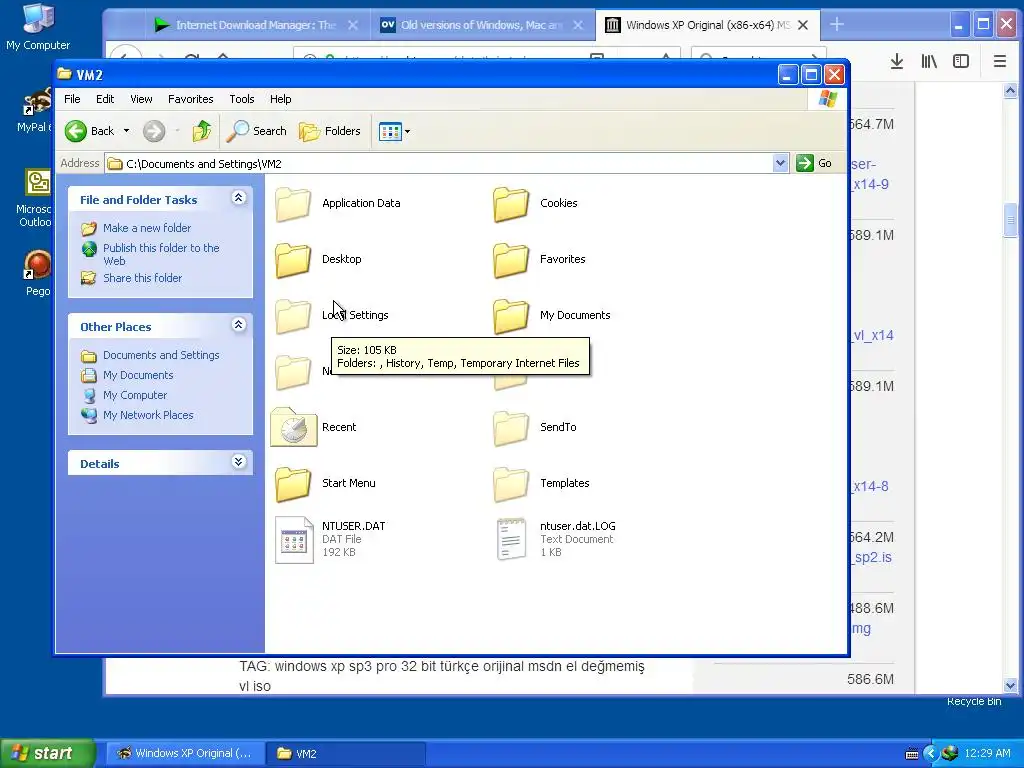Select the NTUSER.DAT file icon
The width and height of the screenshot is (1024, 768).
(x=294, y=539)
